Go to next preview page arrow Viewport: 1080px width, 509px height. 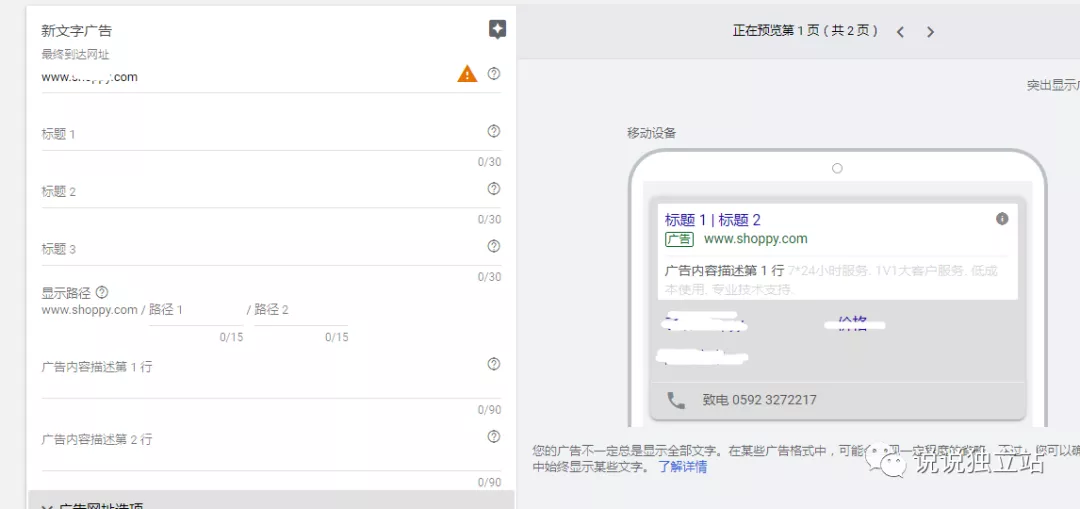(x=930, y=32)
